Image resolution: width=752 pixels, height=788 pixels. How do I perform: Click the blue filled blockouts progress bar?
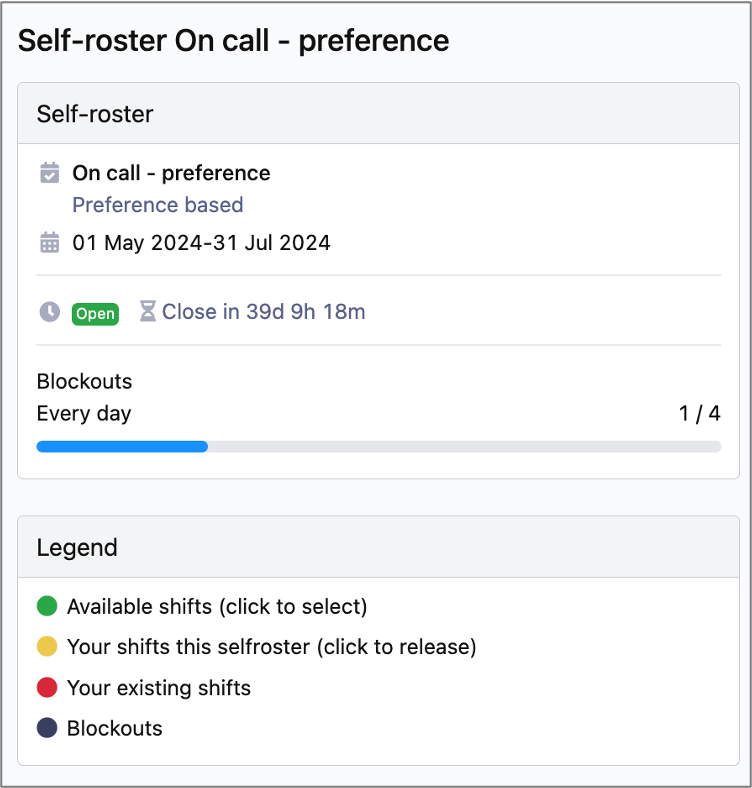coord(122,447)
